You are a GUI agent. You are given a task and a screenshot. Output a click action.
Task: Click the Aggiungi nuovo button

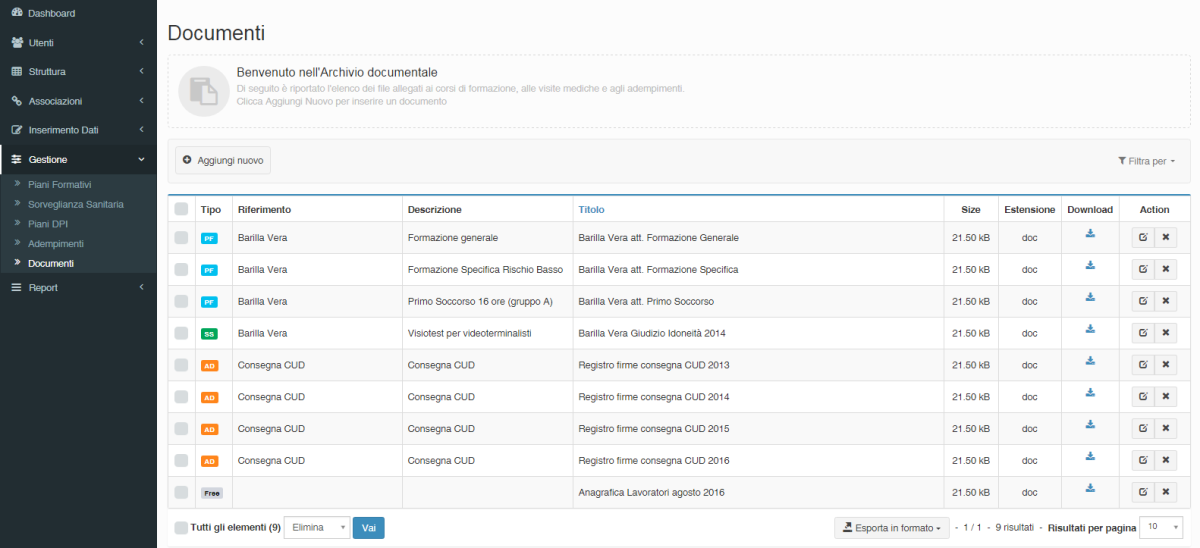pyautogui.click(x=223, y=160)
